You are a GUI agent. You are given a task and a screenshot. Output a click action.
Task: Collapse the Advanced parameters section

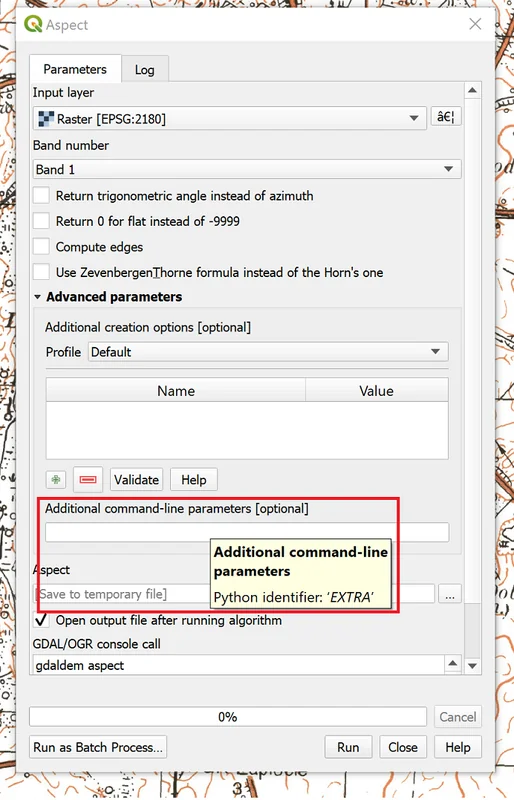[x=37, y=297]
